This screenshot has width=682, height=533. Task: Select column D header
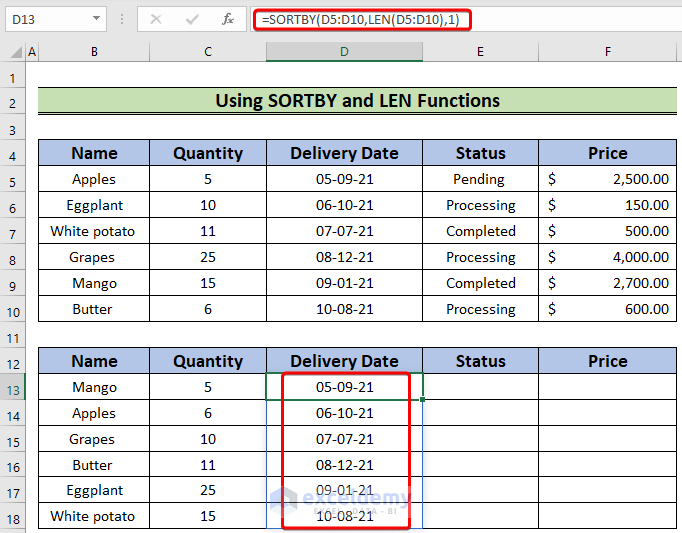(x=344, y=52)
